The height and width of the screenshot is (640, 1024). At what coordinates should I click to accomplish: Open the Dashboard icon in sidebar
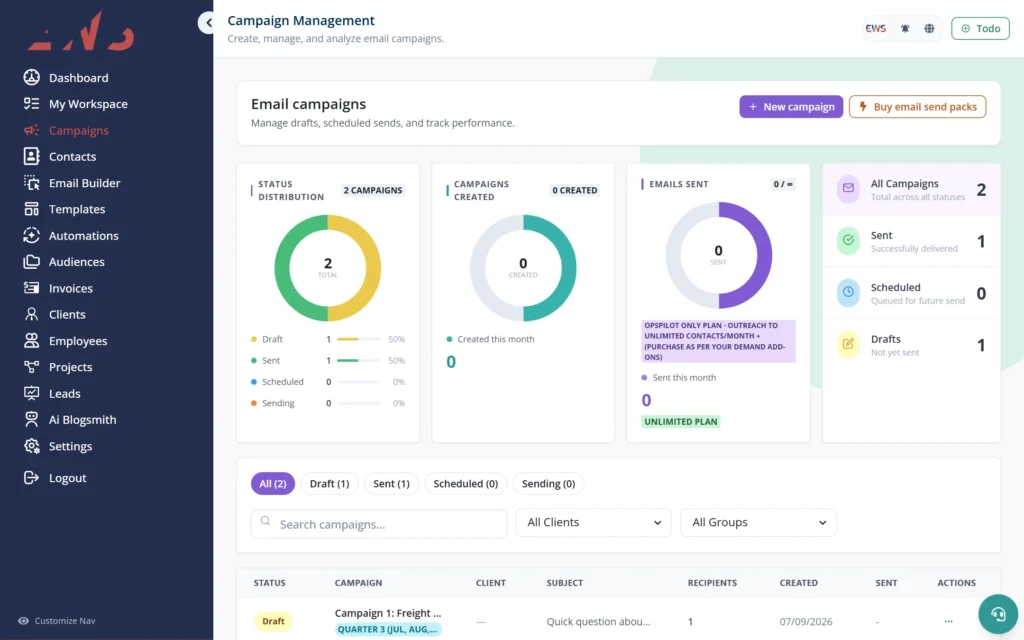point(31,77)
